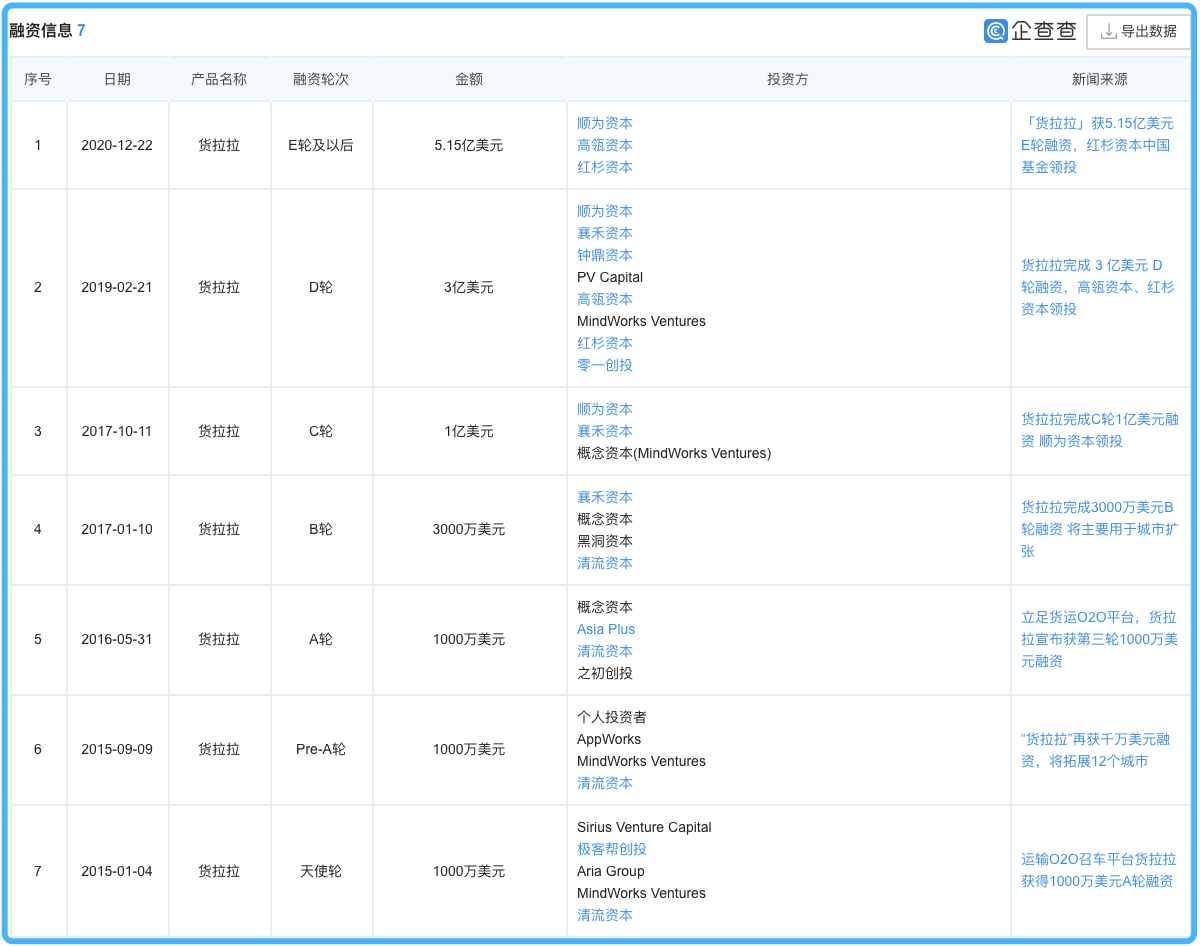Click 清流资本 link in the 天使轮 row
Screen dimensions: 1200x946
[604, 915]
